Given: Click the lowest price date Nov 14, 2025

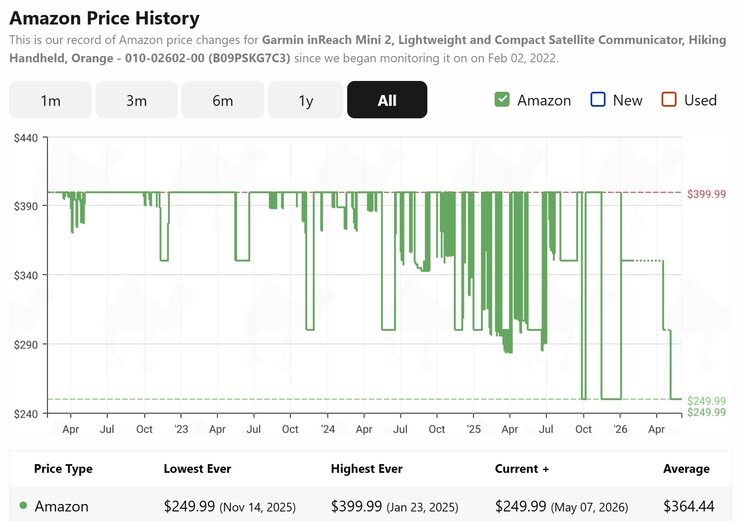Looking at the screenshot, I should pyautogui.click(x=257, y=507).
